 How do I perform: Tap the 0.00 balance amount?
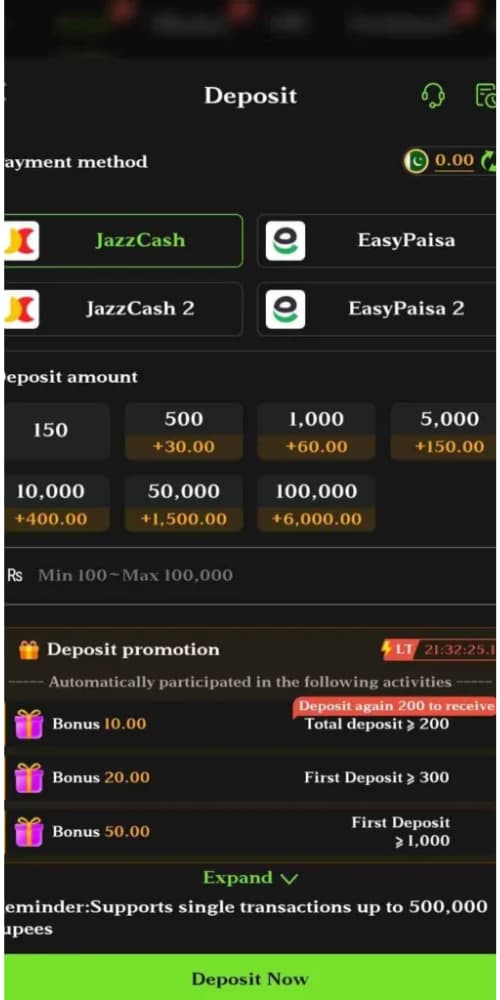[x=454, y=160]
